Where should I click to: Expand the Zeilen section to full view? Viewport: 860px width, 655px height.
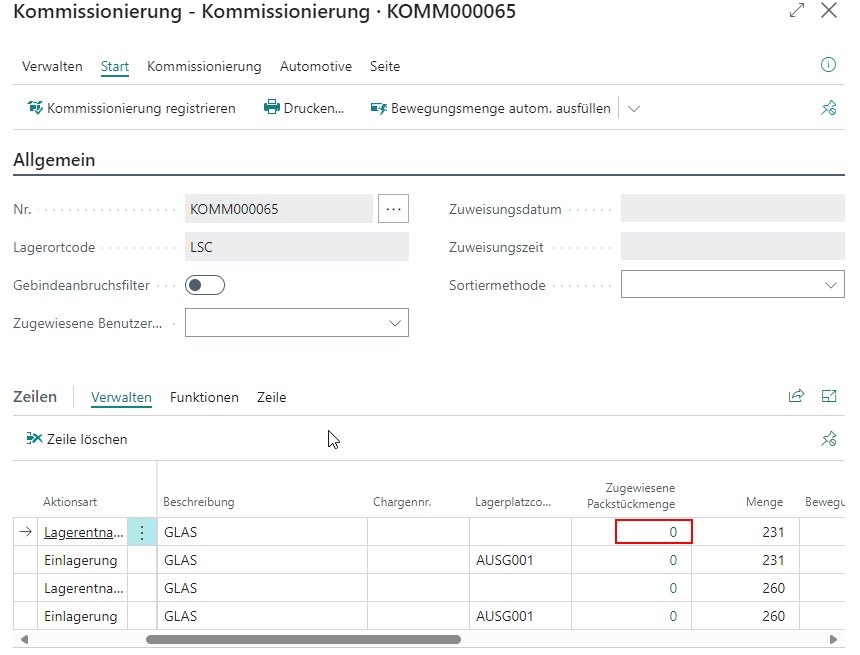pyautogui.click(x=829, y=396)
